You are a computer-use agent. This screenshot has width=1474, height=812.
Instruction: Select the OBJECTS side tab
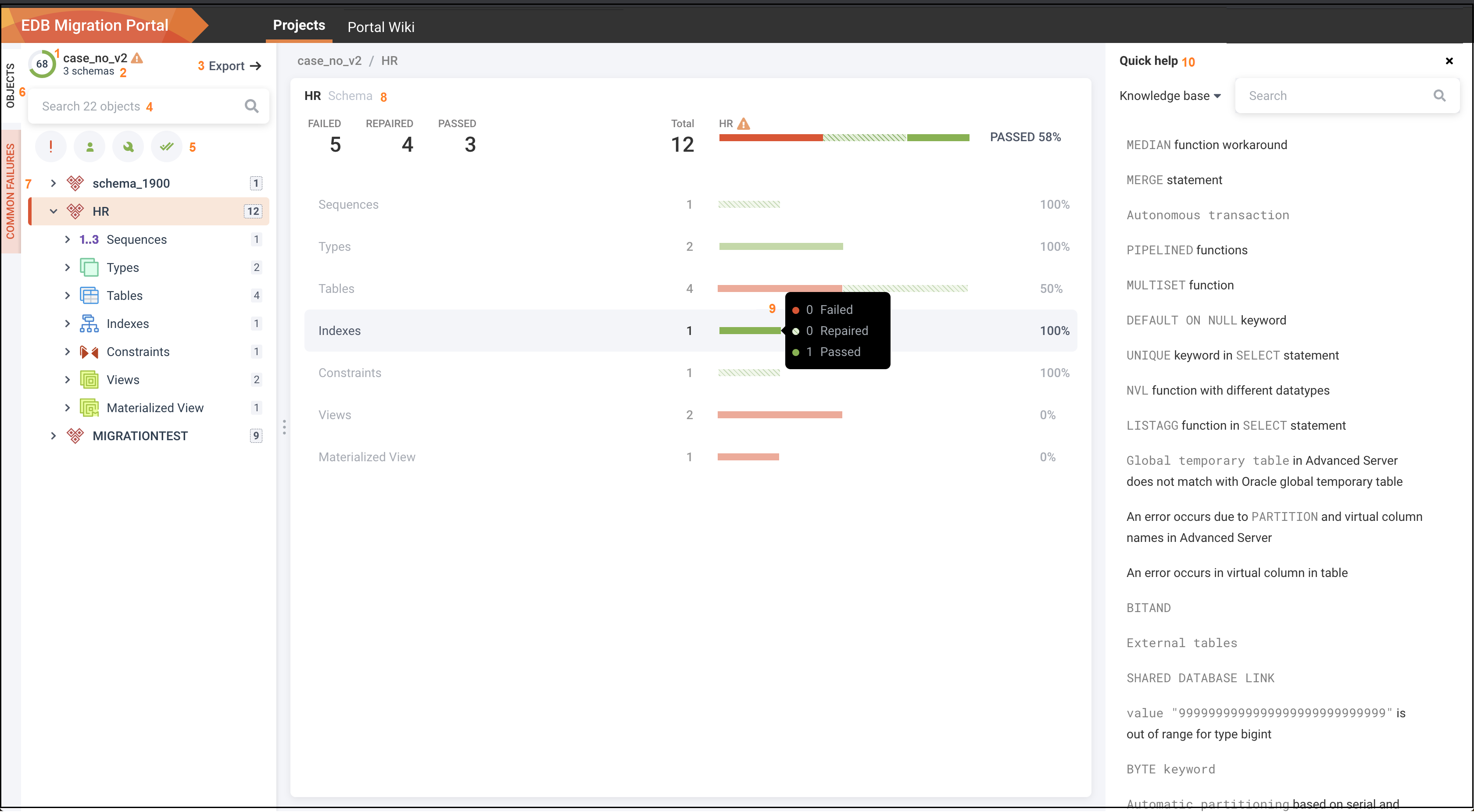pos(10,85)
